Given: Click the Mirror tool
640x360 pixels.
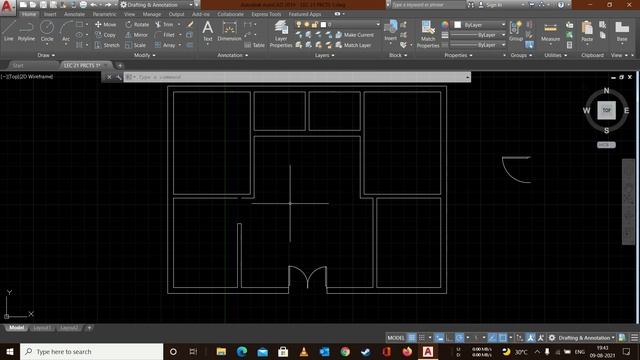Looking at the screenshot, I should click(137, 35).
